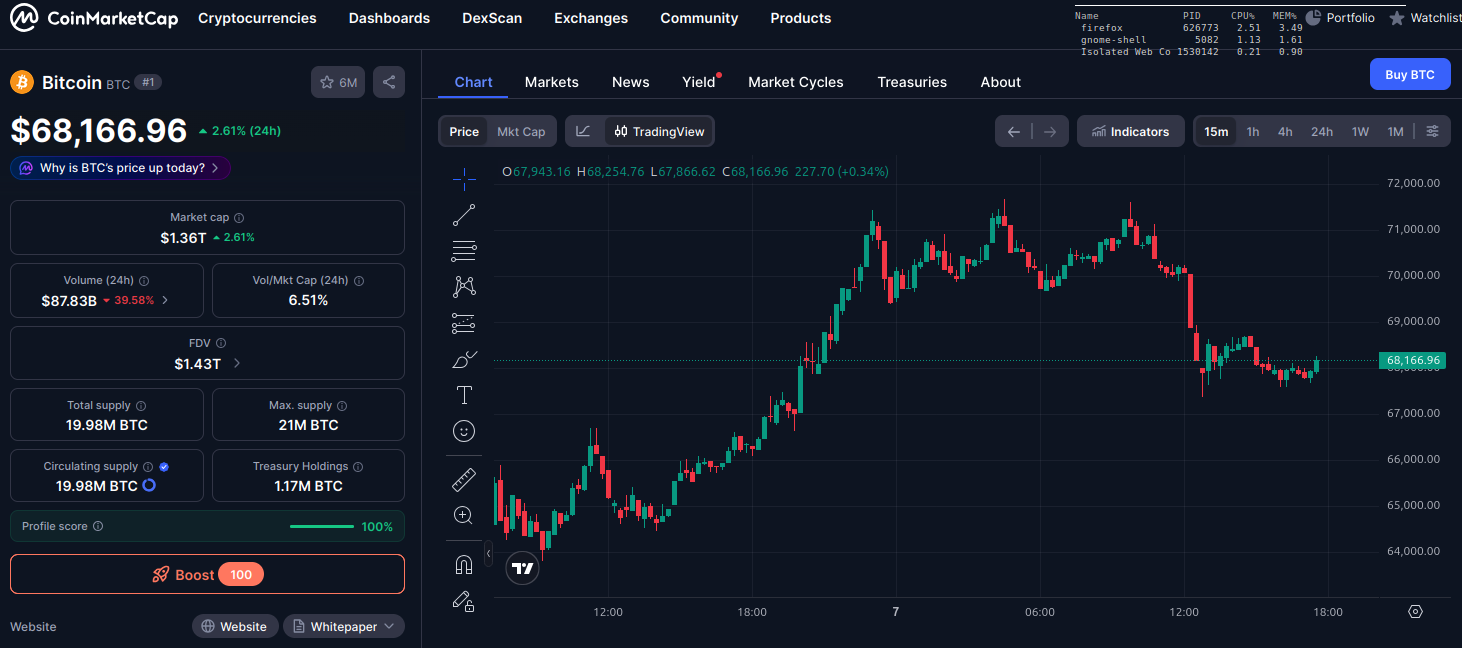Click the Profile score progress bar
The width and height of the screenshot is (1462, 648).
(x=321, y=526)
